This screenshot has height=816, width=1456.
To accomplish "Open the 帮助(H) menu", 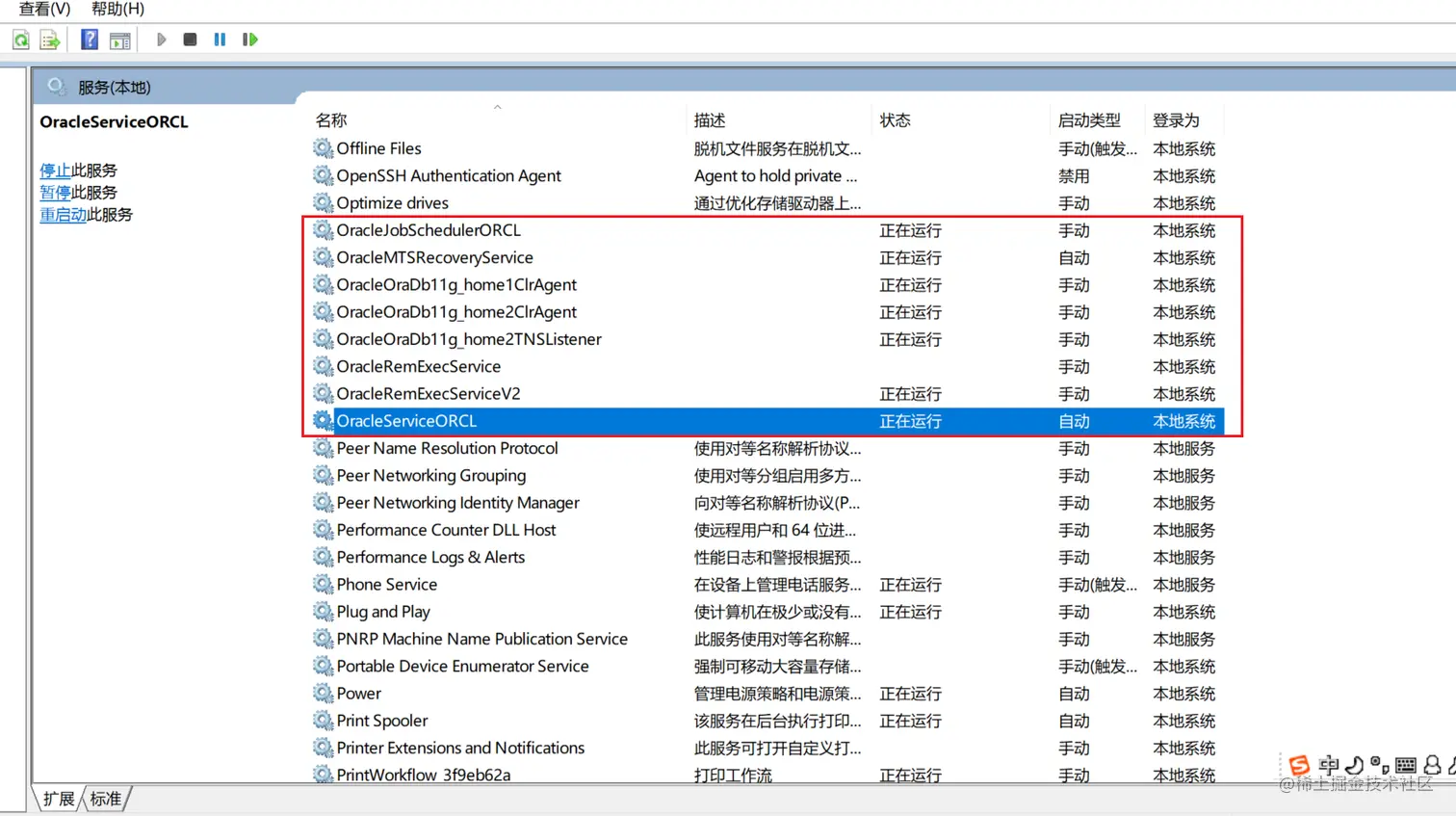I will 117,9.
